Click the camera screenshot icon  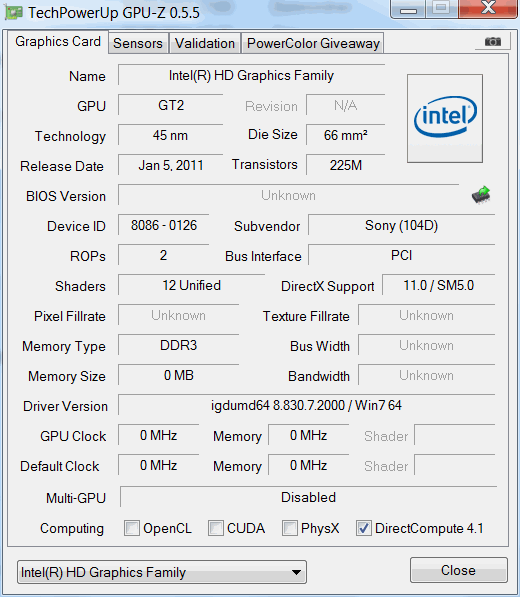click(493, 41)
